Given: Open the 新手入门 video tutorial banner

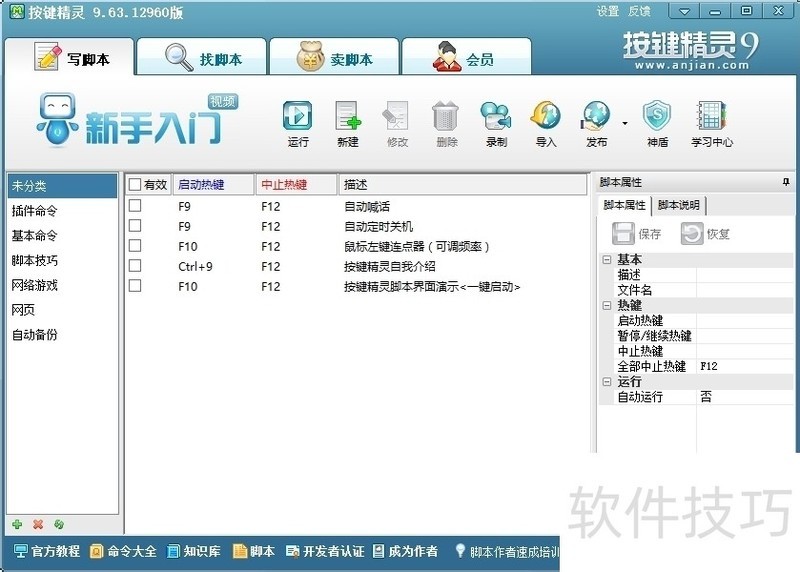Looking at the screenshot, I should [x=137, y=121].
